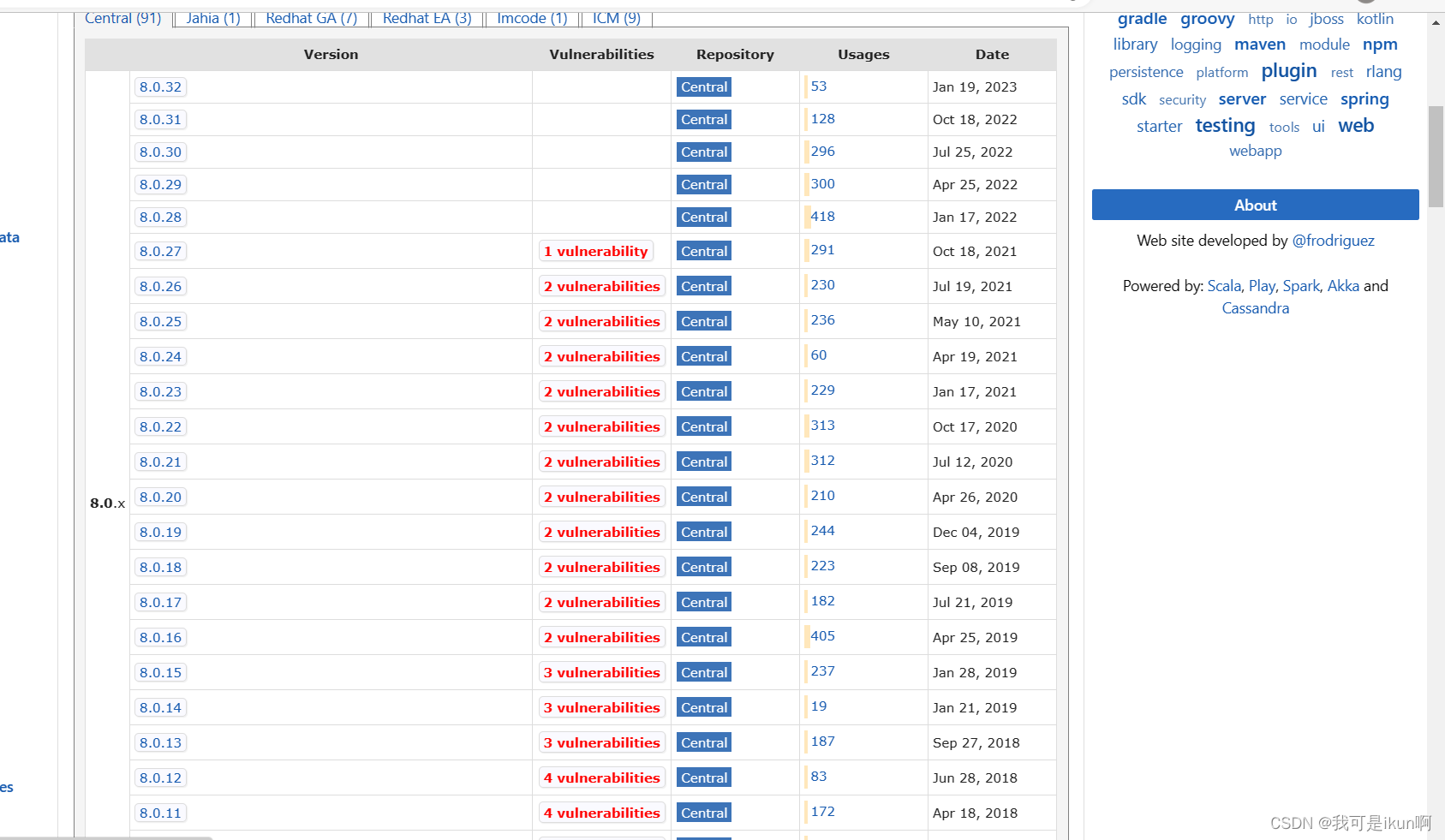View 3 vulnerabilities for version 8.0.13

tap(601, 742)
